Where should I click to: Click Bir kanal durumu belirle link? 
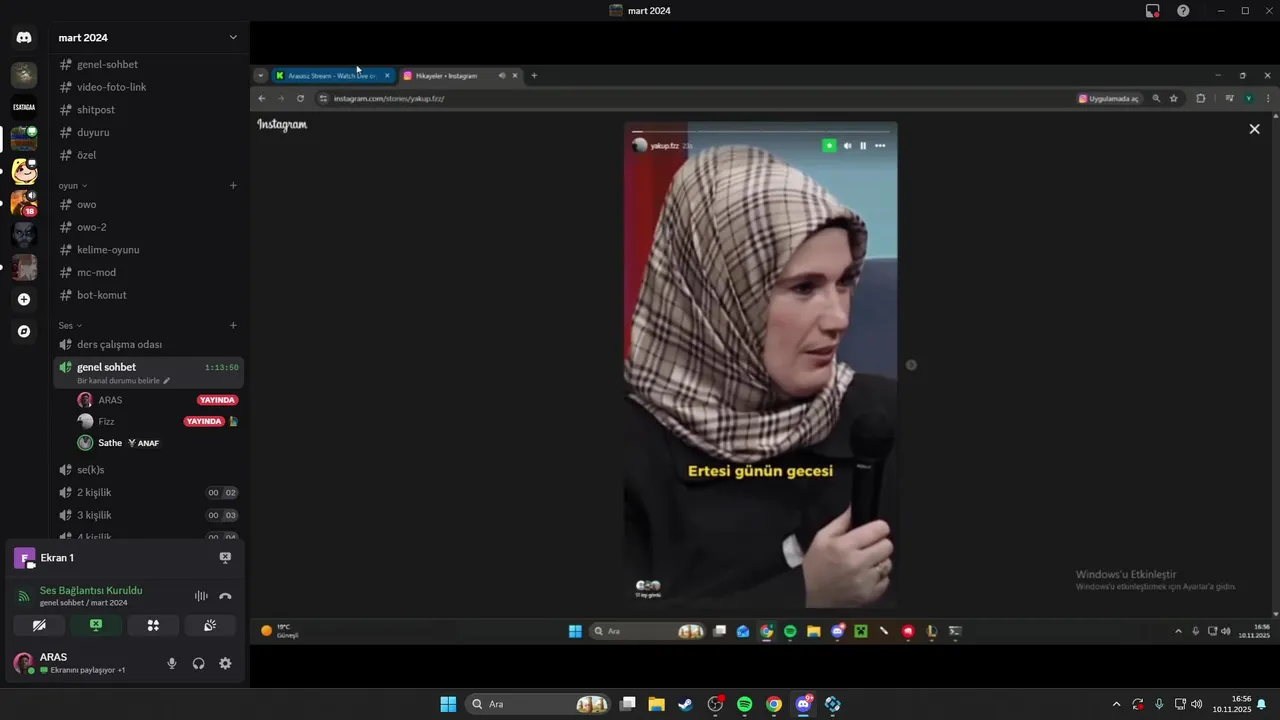[119, 381]
